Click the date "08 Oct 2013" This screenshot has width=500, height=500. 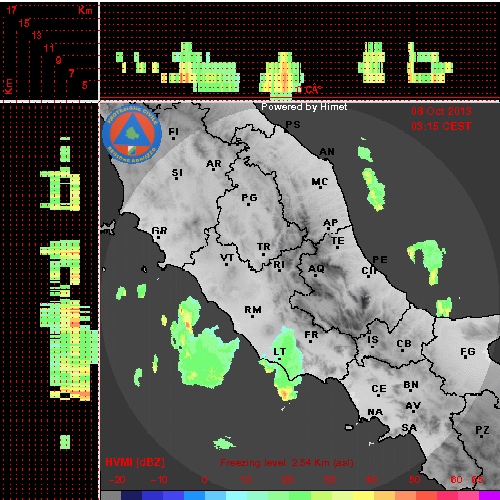441,111
